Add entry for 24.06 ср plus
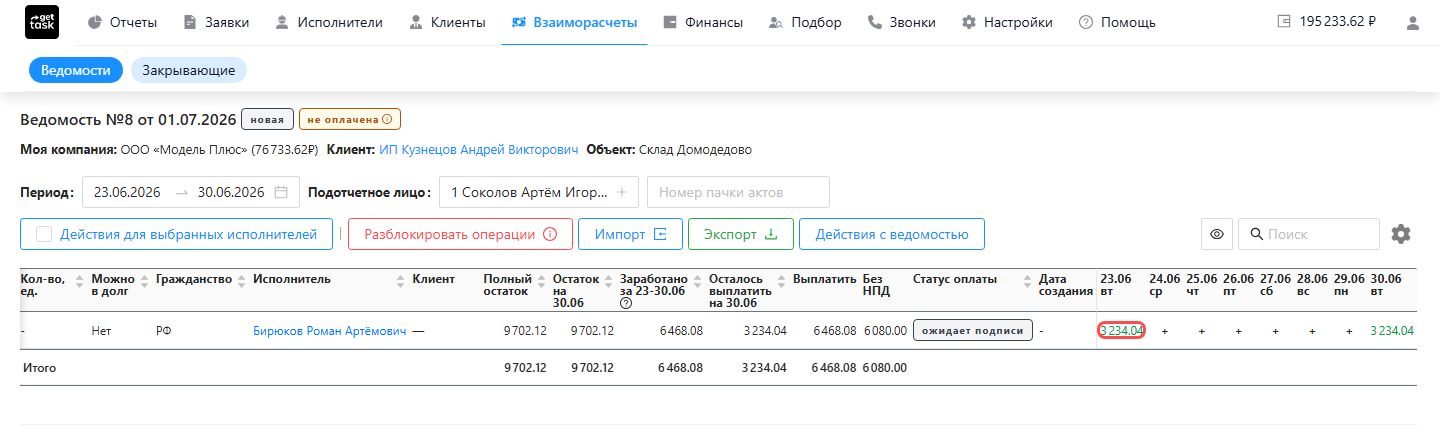 tap(1164, 331)
